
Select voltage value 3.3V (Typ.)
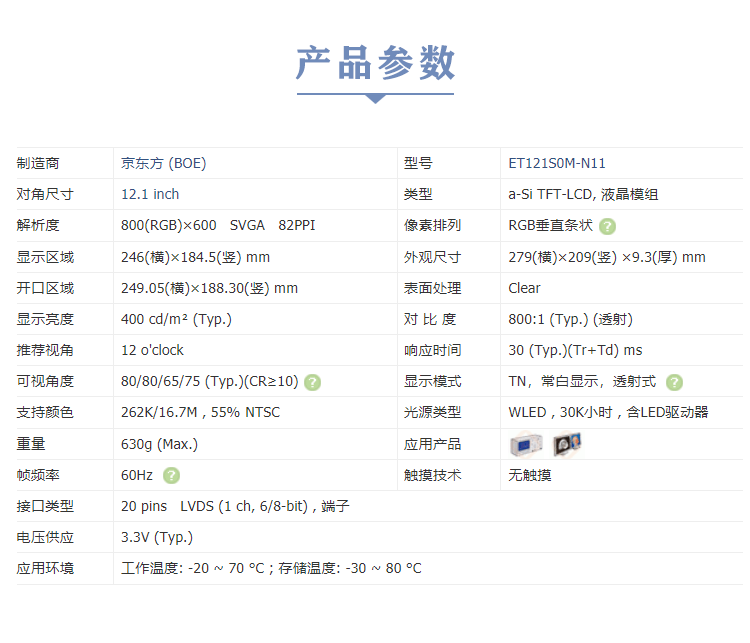point(157,537)
